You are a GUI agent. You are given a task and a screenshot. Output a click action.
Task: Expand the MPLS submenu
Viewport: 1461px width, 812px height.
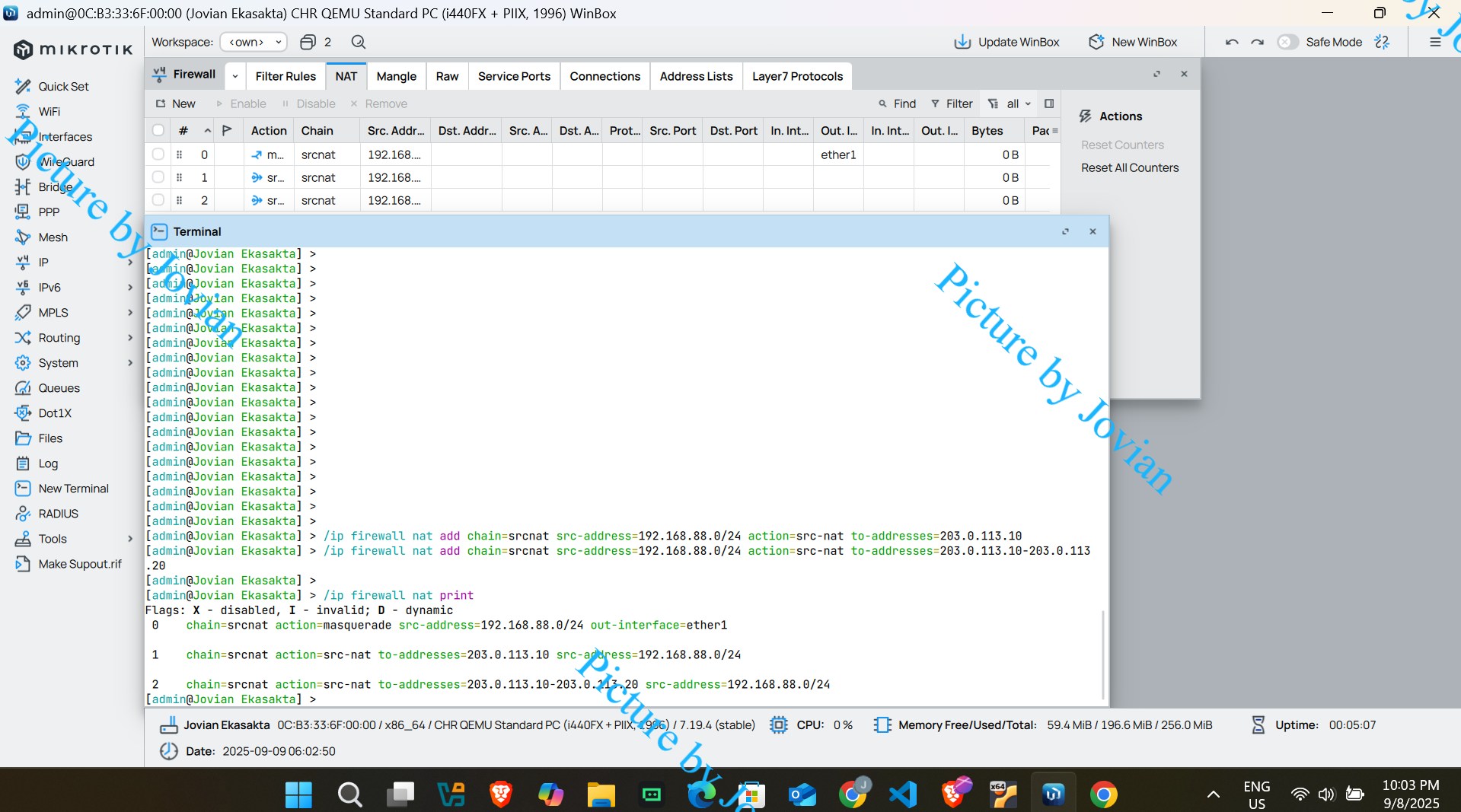pyautogui.click(x=130, y=312)
